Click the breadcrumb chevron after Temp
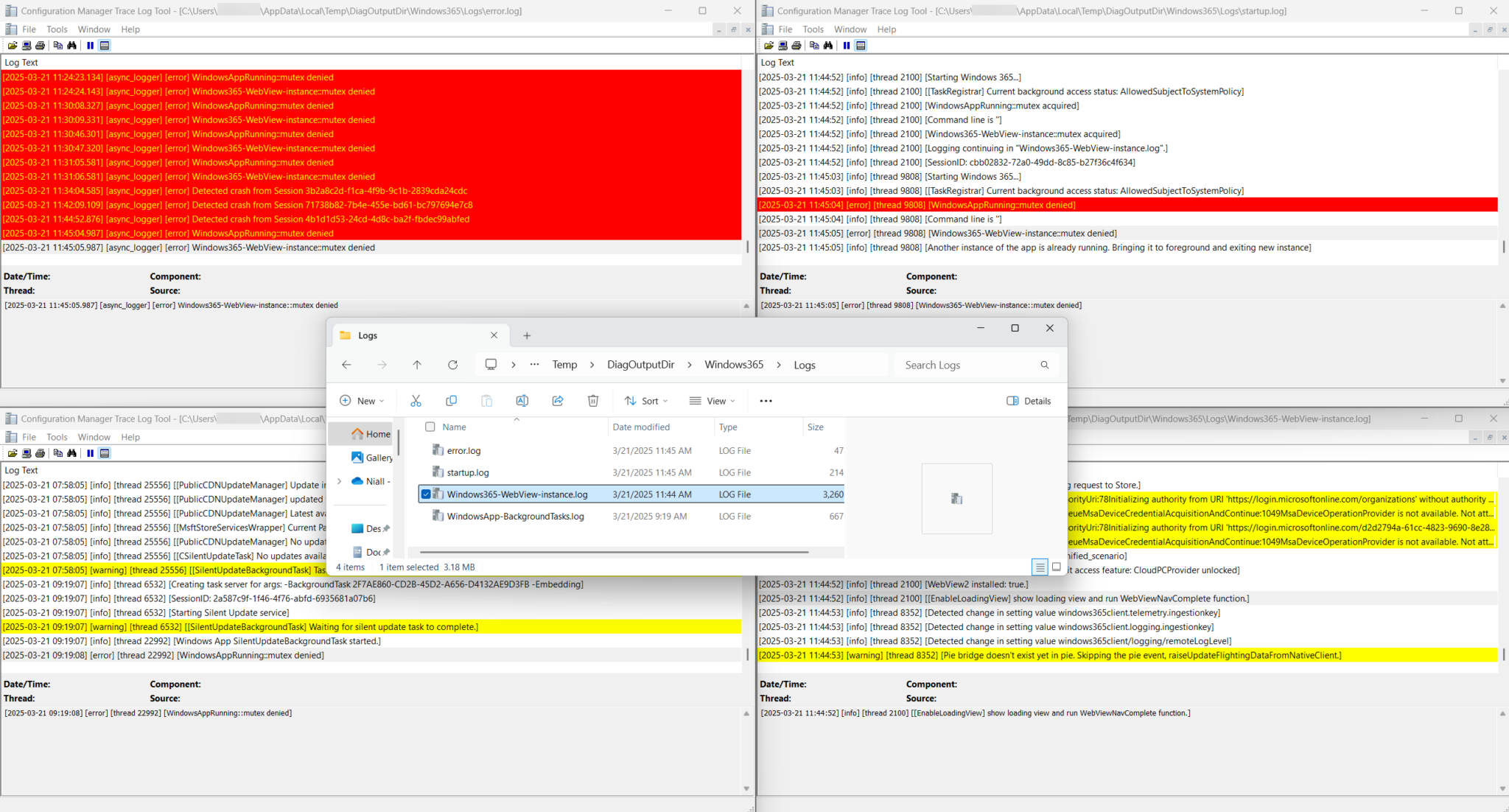The image size is (1509, 812). (592, 365)
